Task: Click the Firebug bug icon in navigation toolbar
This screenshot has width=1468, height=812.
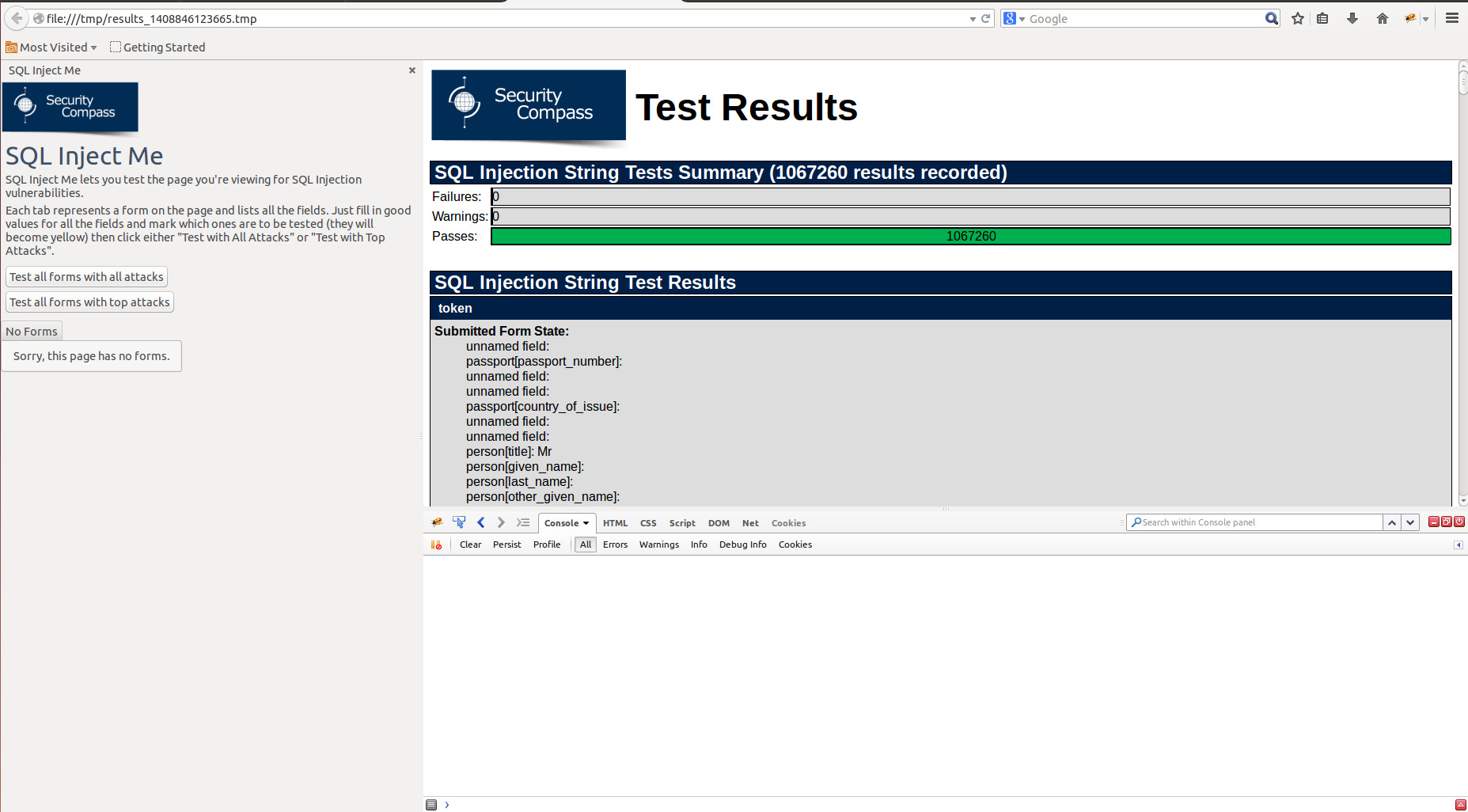Action: click(1410, 18)
